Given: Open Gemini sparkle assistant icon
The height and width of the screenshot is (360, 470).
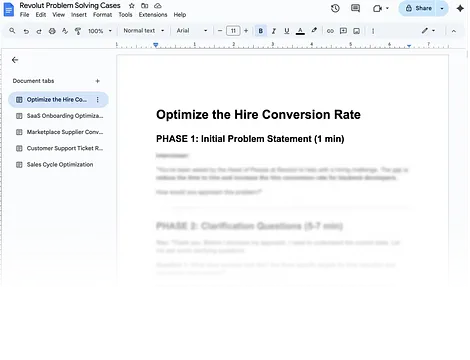Looking at the screenshot, I should point(460,8).
